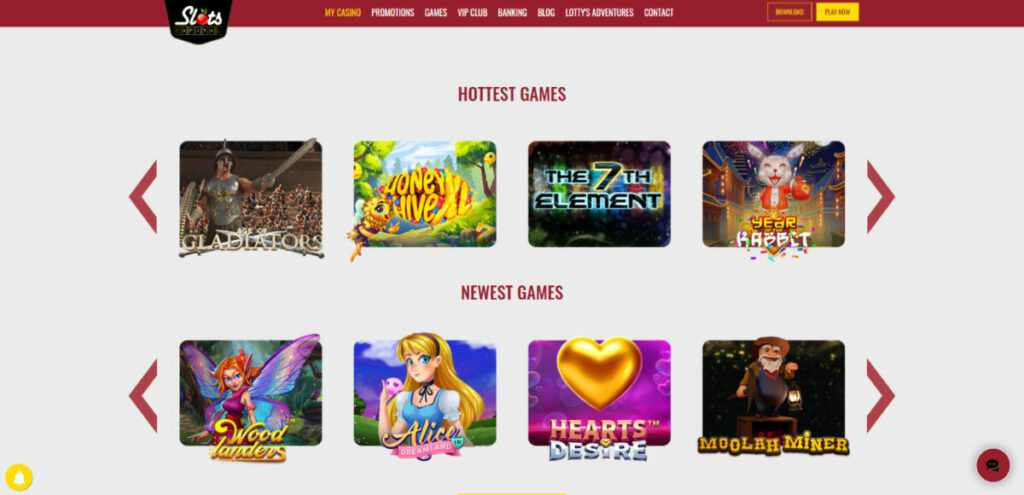The image size is (1024, 495).
Task: Click the Slots Capital logo
Action: (199, 20)
